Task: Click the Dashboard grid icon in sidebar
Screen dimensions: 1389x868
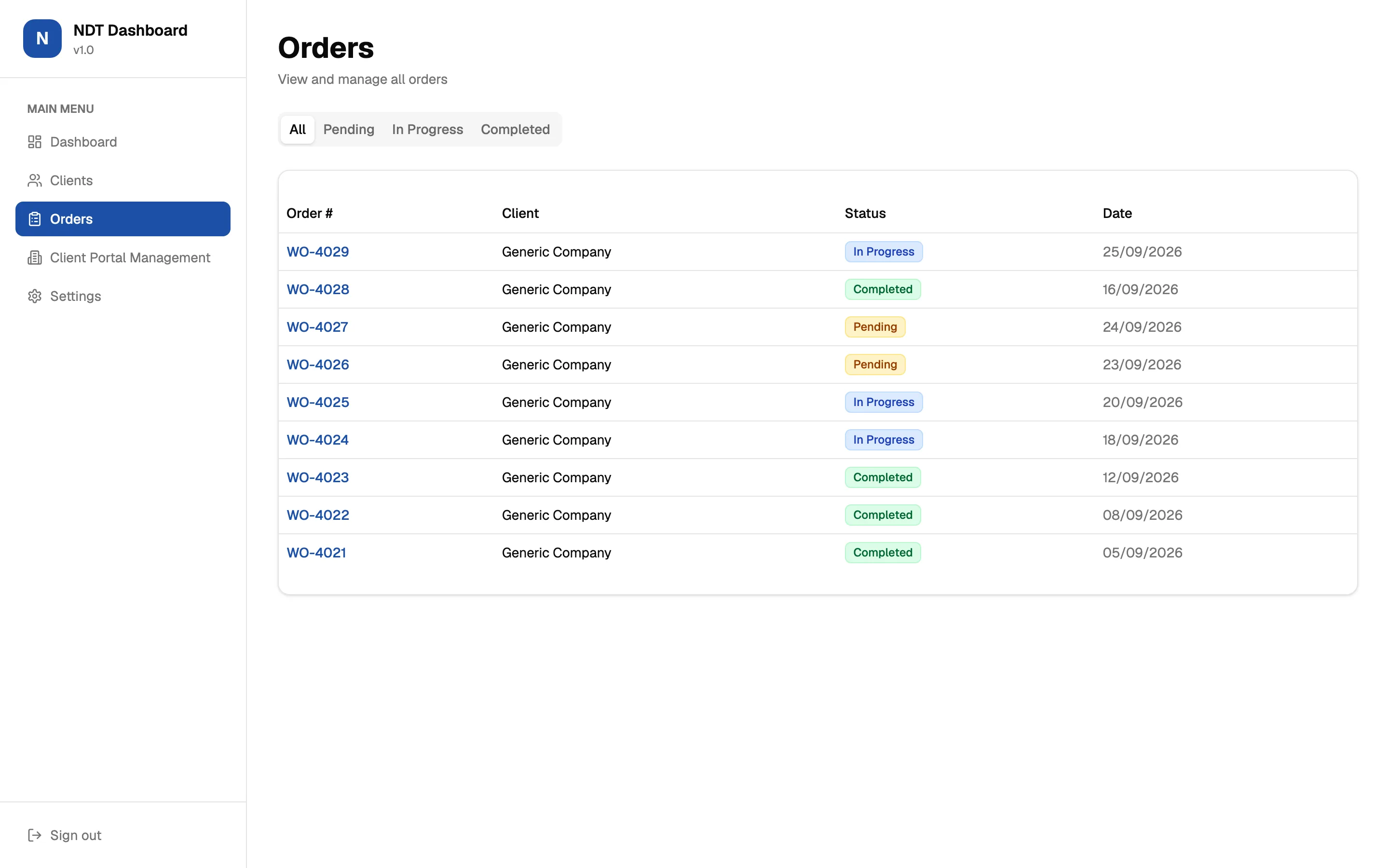Action: (x=34, y=142)
